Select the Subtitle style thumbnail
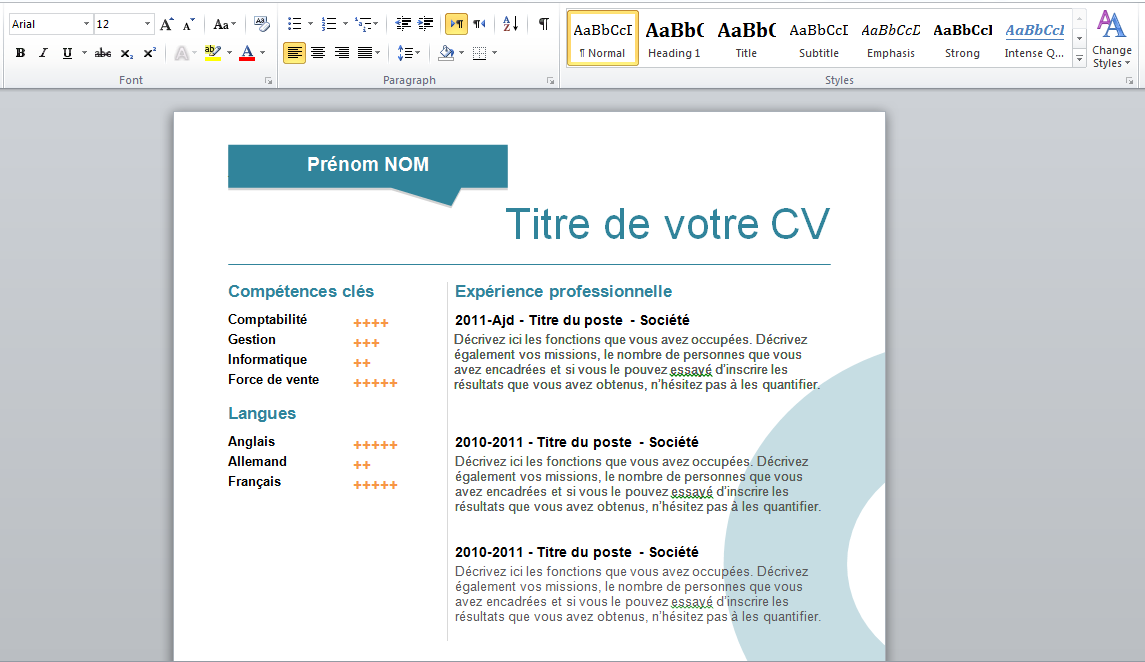Screen dimensions: 1145x662 tap(819, 39)
